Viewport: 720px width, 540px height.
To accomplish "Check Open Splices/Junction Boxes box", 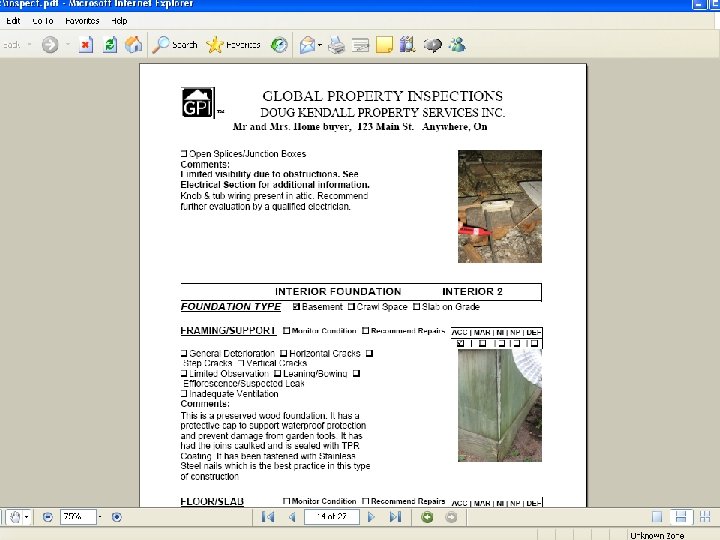I will click(184, 153).
